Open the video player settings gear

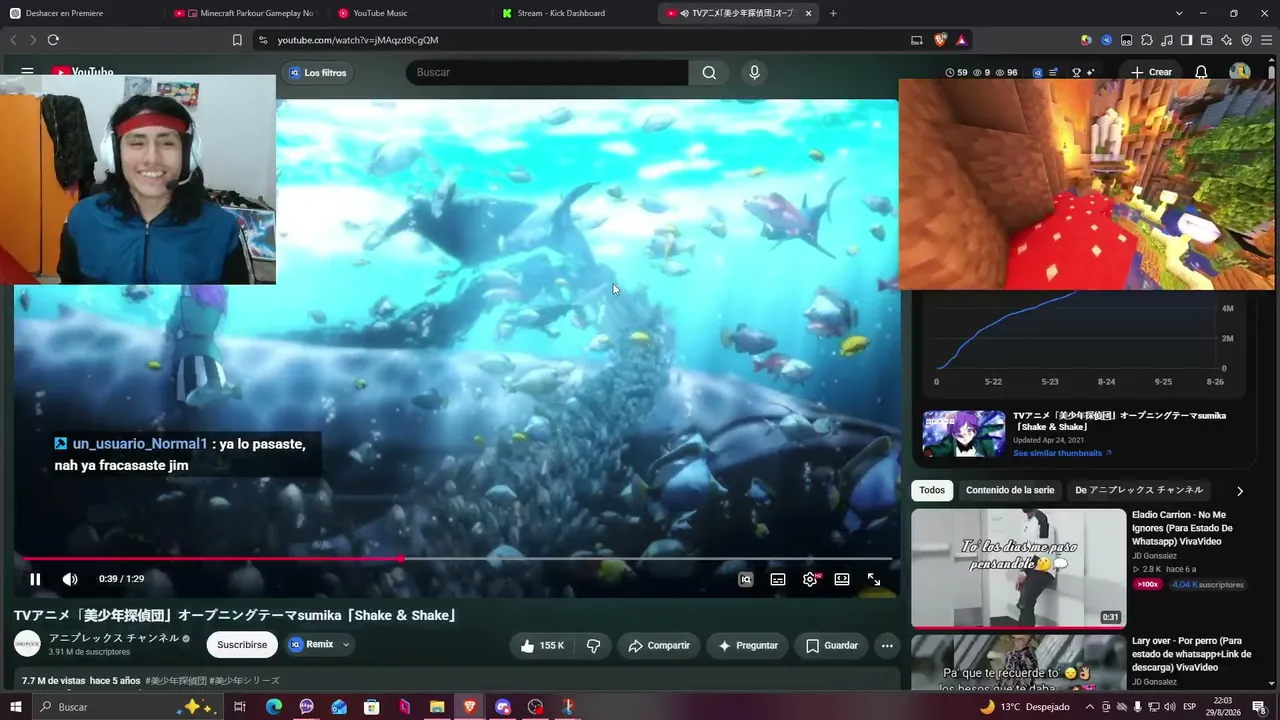click(x=810, y=579)
